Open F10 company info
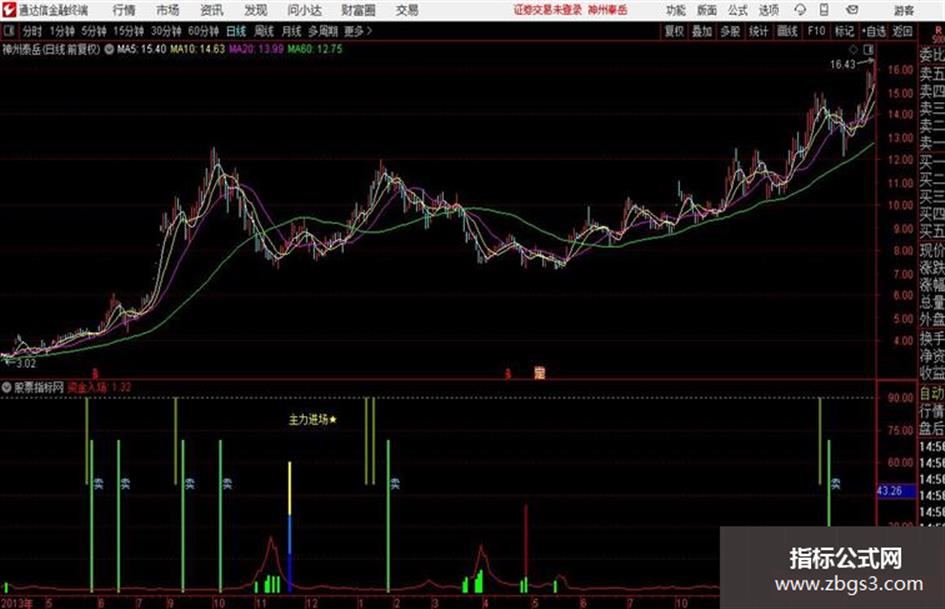The image size is (945, 609). tap(817, 31)
